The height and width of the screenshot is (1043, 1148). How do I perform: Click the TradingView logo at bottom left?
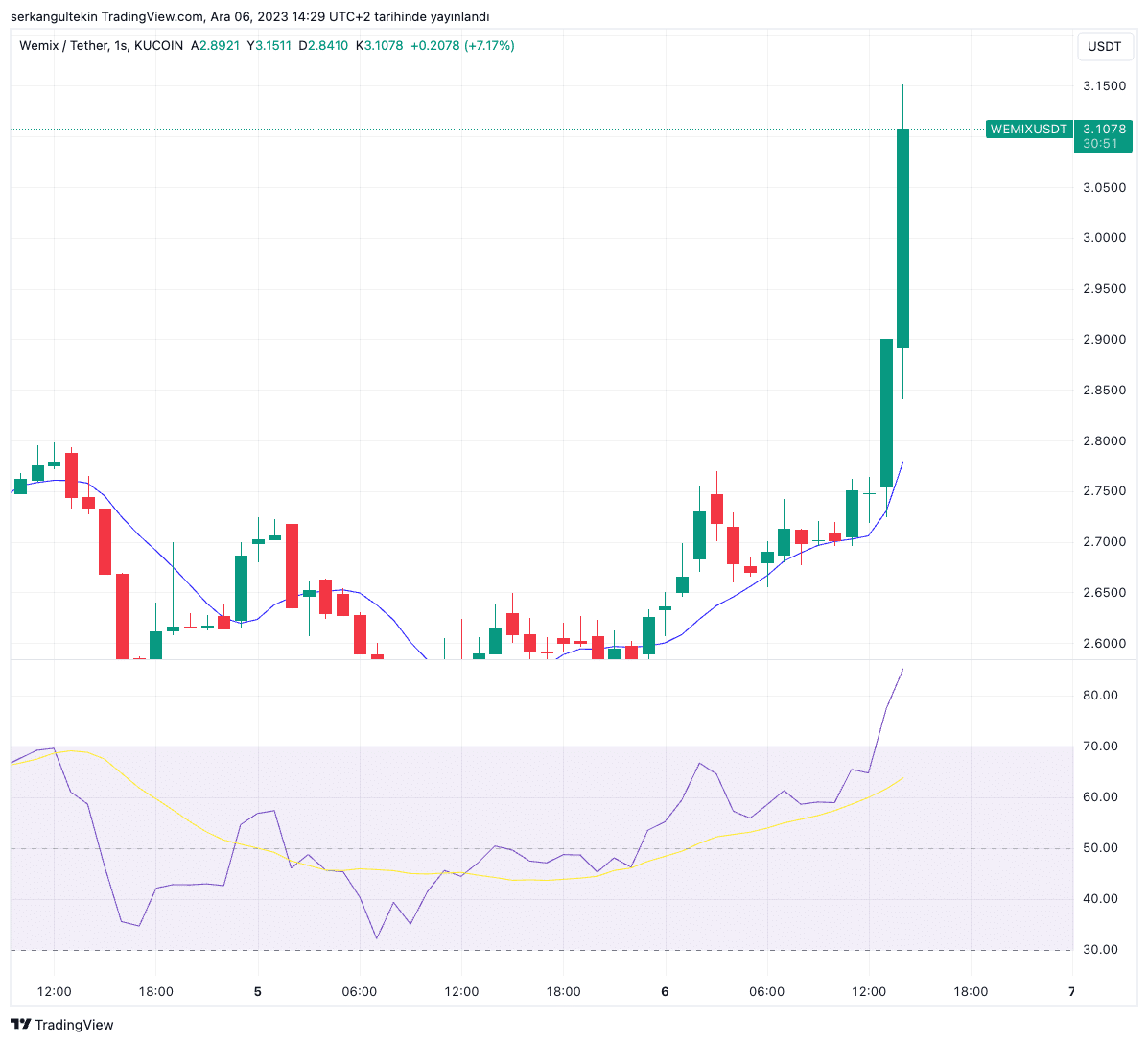tap(61, 1025)
